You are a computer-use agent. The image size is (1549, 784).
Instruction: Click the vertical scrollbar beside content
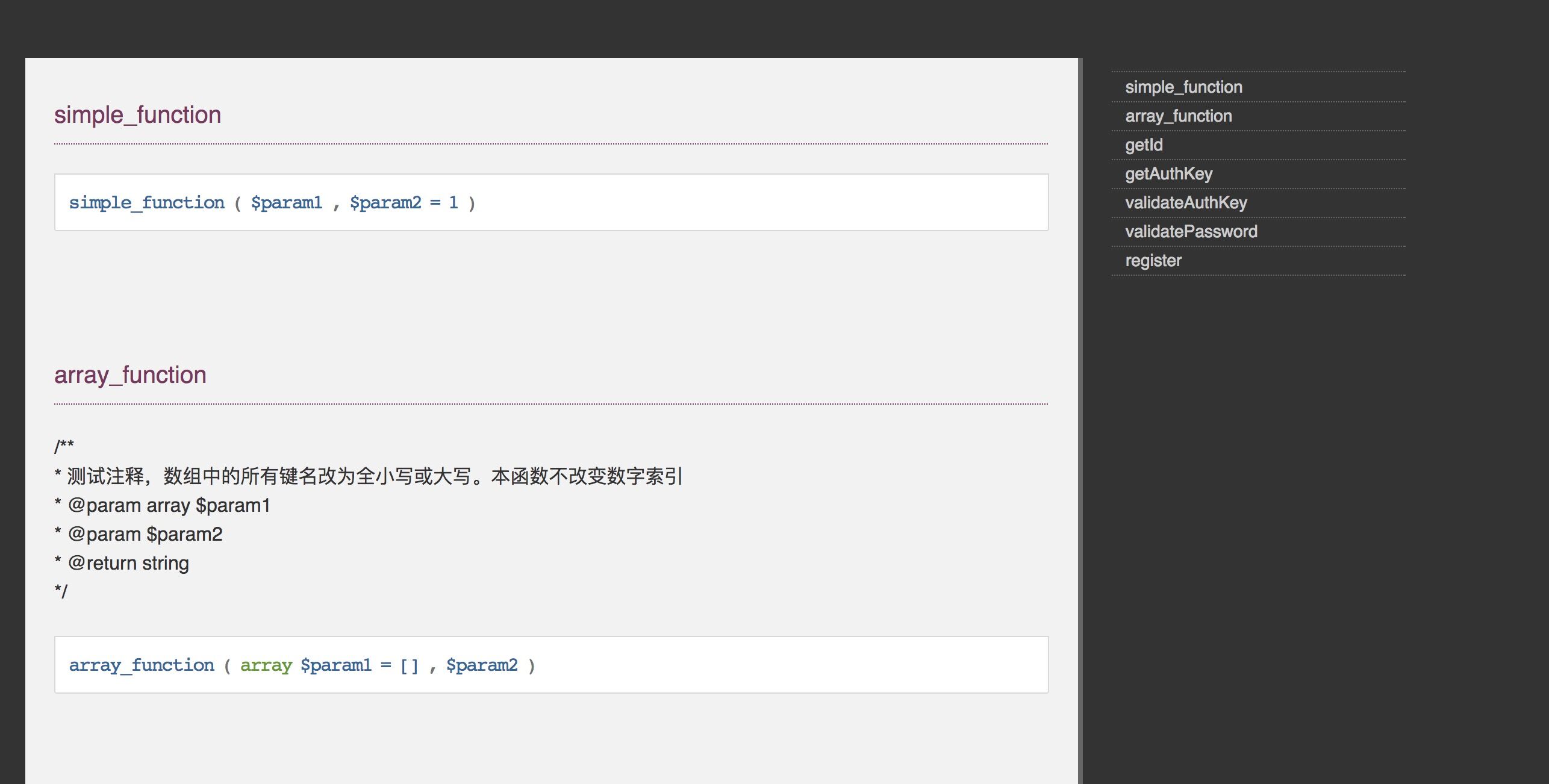[1080, 422]
